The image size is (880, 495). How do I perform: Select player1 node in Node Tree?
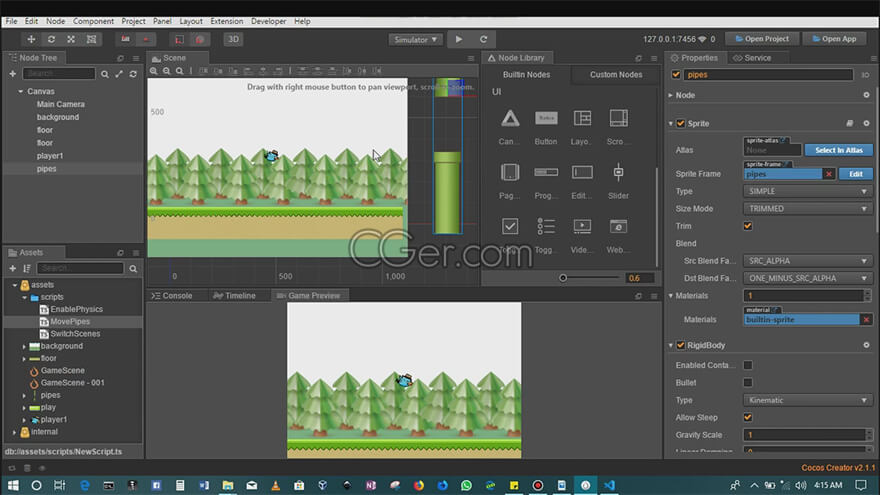pos(50,156)
